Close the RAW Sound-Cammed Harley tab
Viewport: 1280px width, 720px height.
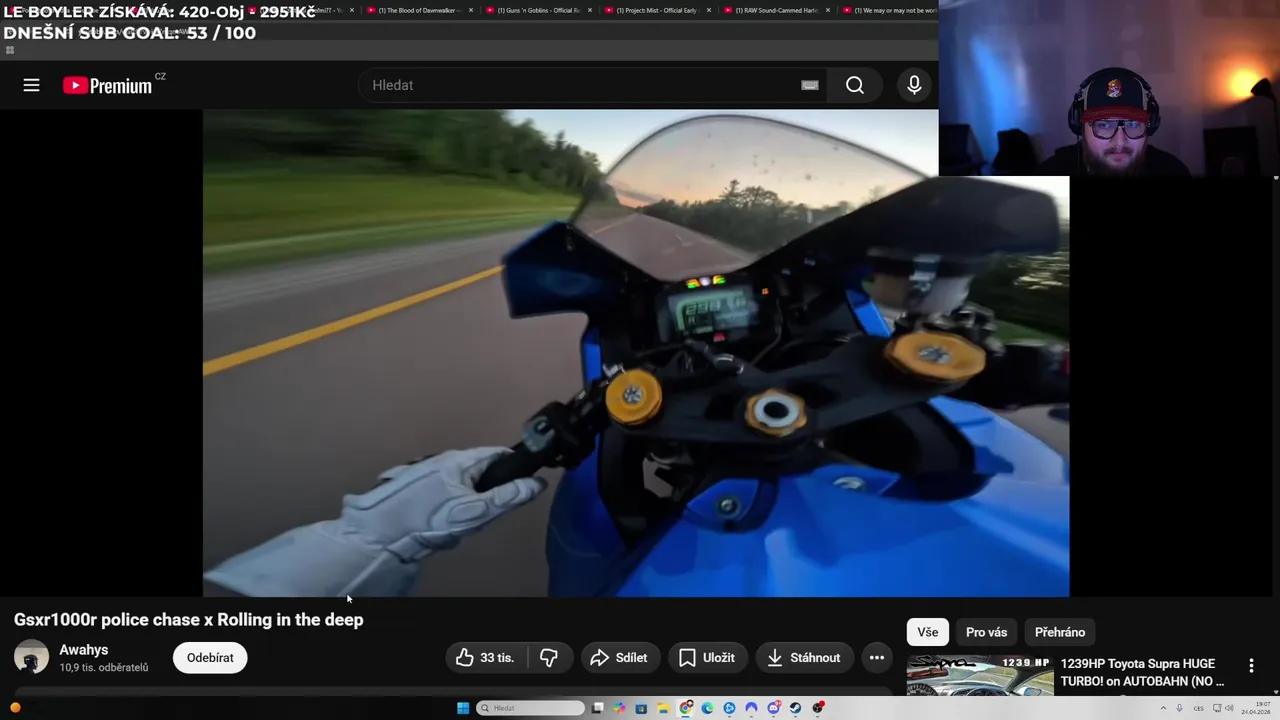pyautogui.click(x=828, y=10)
